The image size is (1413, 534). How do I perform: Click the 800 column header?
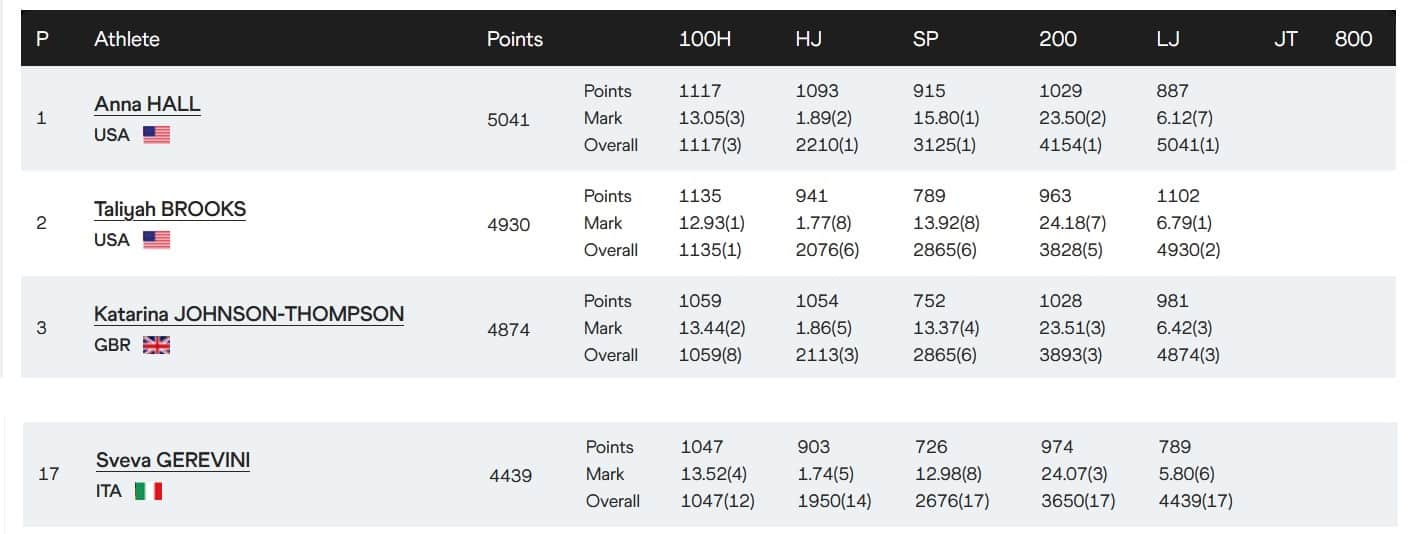1353,39
